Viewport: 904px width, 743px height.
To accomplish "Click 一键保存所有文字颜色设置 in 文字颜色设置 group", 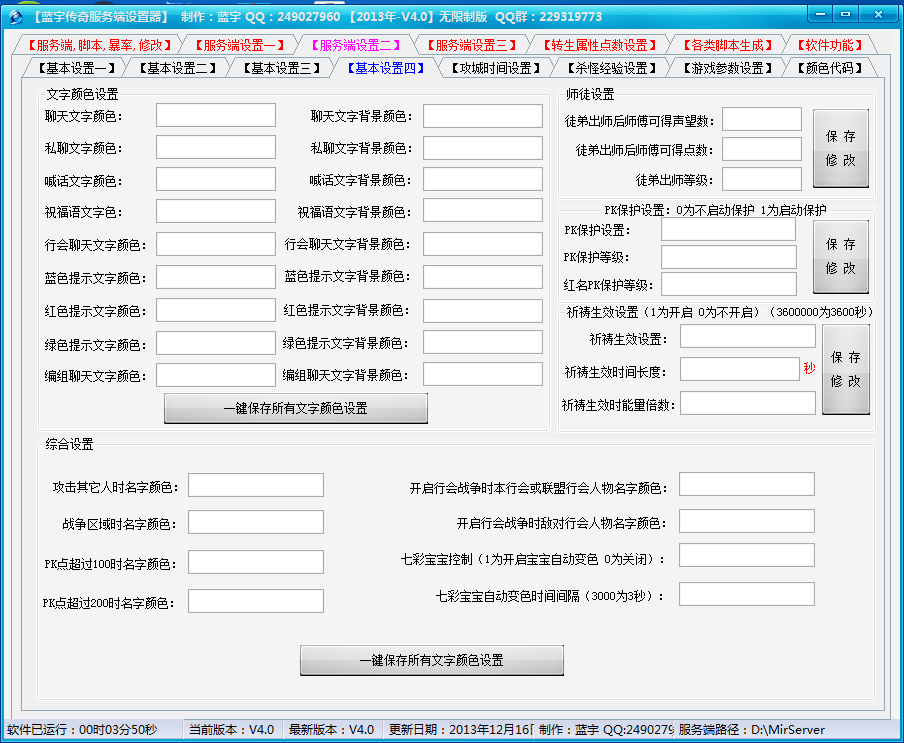I will 295,408.
